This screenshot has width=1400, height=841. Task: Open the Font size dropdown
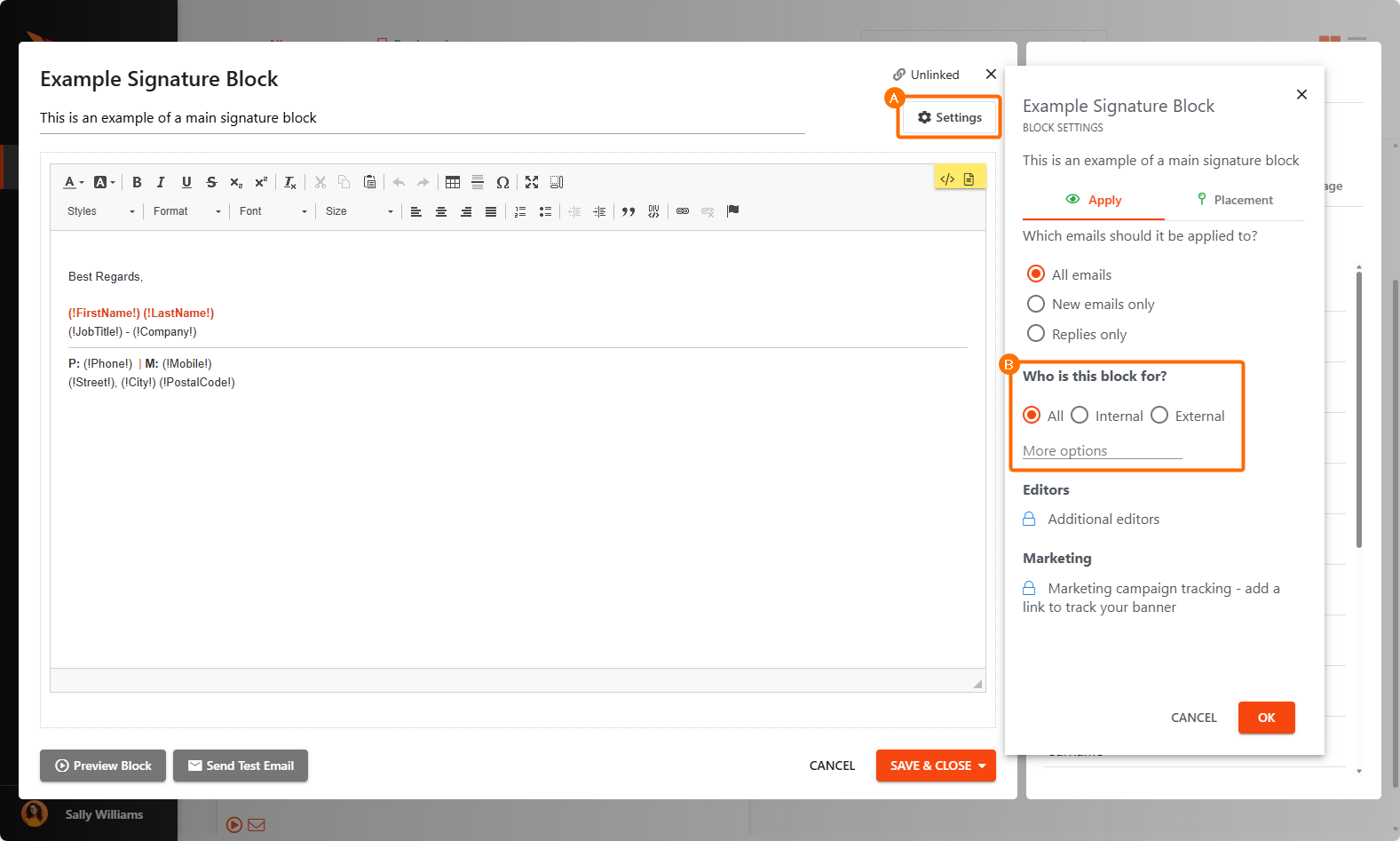coord(359,211)
